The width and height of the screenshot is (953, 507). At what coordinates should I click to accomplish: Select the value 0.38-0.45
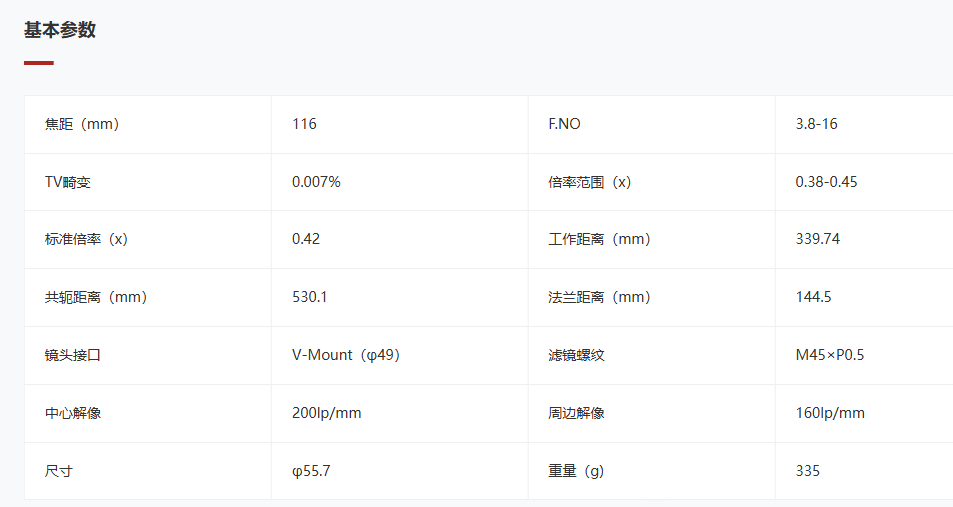tap(826, 182)
